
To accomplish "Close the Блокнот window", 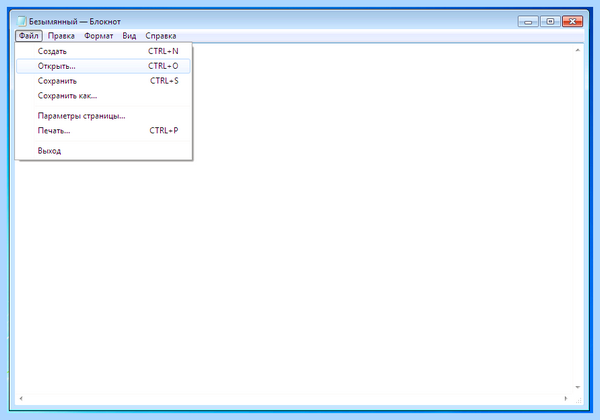I will pyautogui.click(x=572, y=21).
